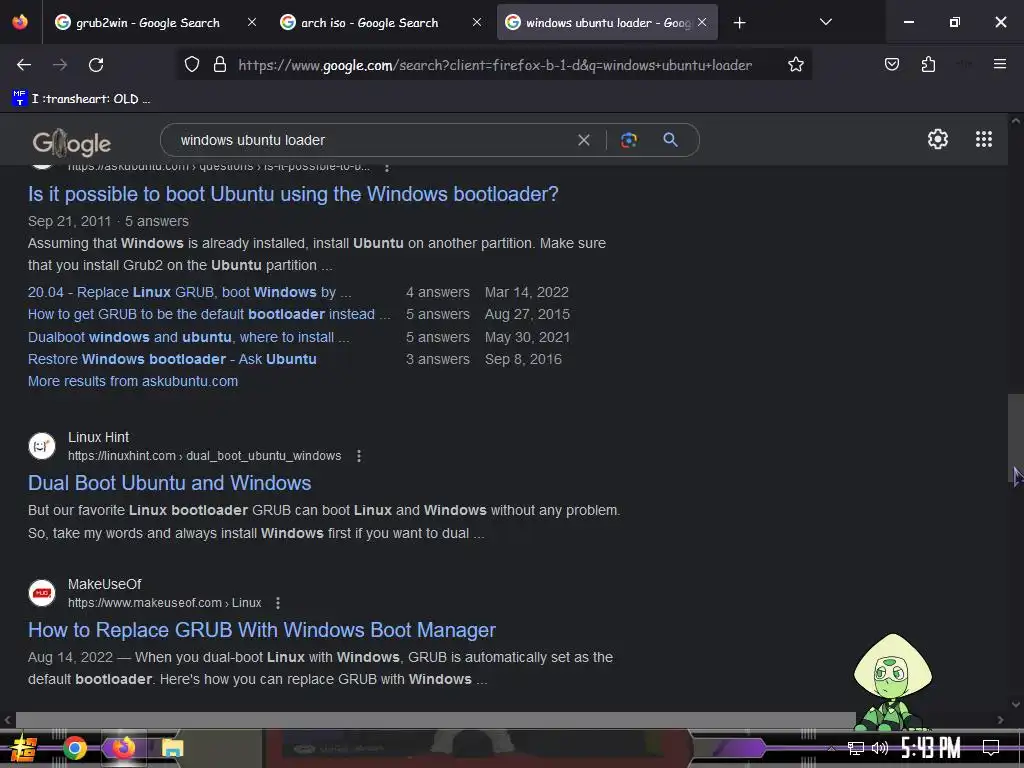
Task: Submit search with magnifier icon
Action: tap(670, 139)
